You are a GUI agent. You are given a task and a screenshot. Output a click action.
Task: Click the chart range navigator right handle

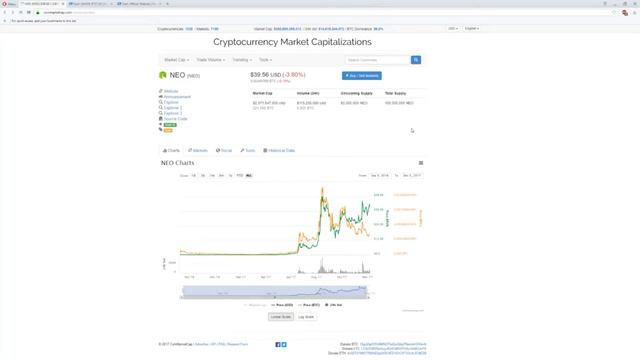click(x=367, y=291)
